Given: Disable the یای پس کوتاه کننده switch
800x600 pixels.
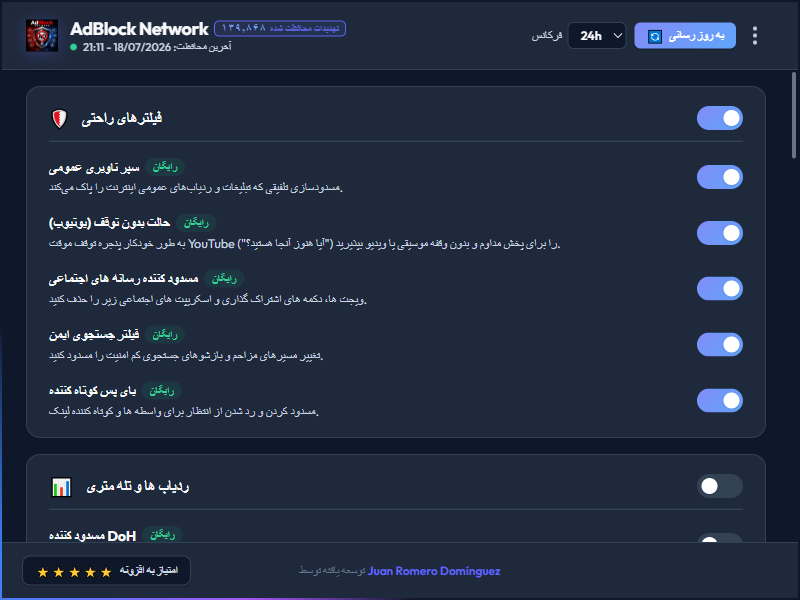Looking at the screenshot, I should [x=719, y=401].
